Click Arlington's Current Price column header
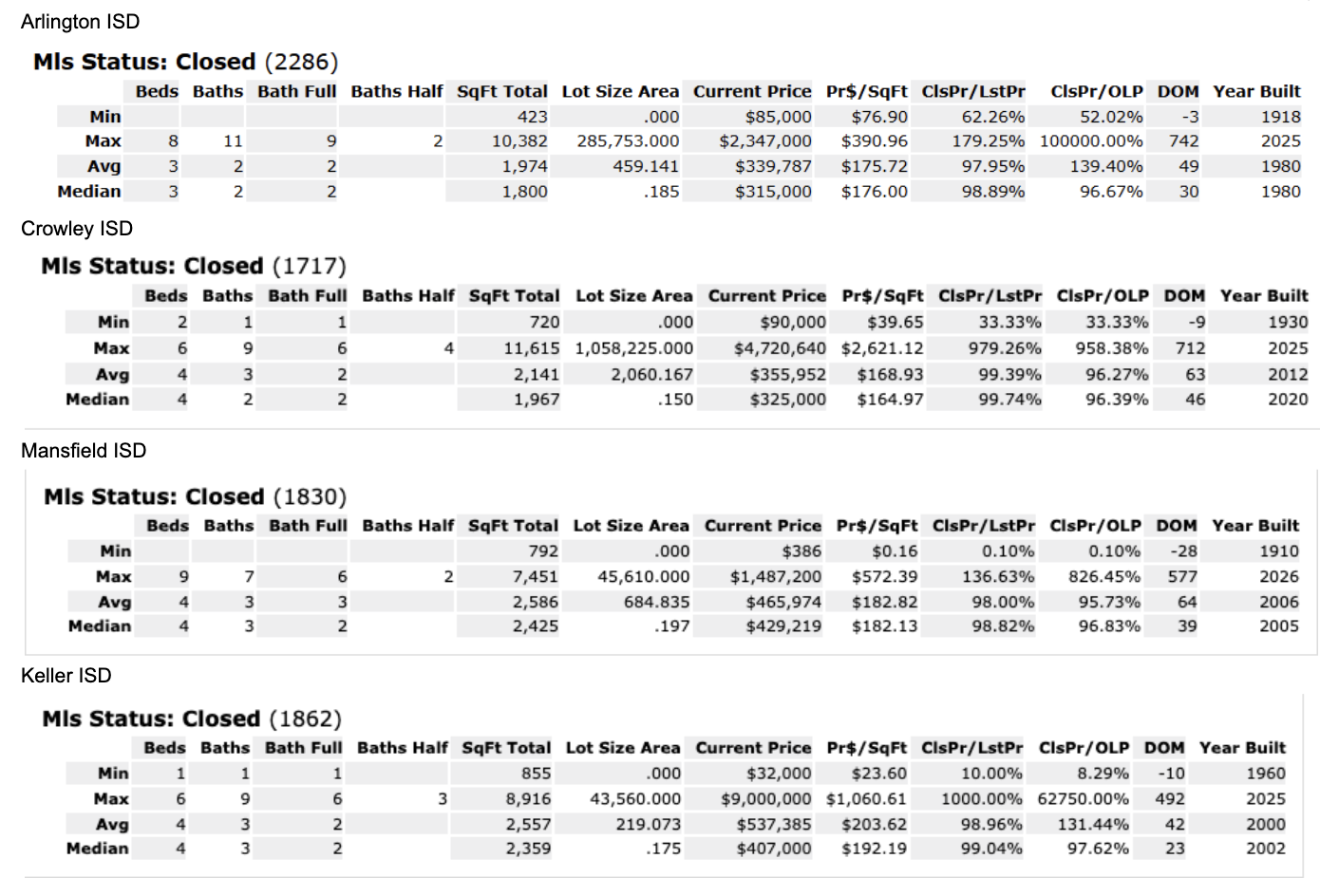The image size is (1320, 896). point(752,92)
